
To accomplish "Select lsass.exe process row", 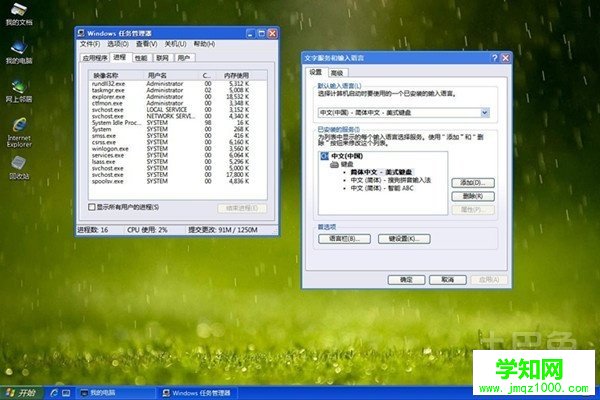I will tap(170, 162).
